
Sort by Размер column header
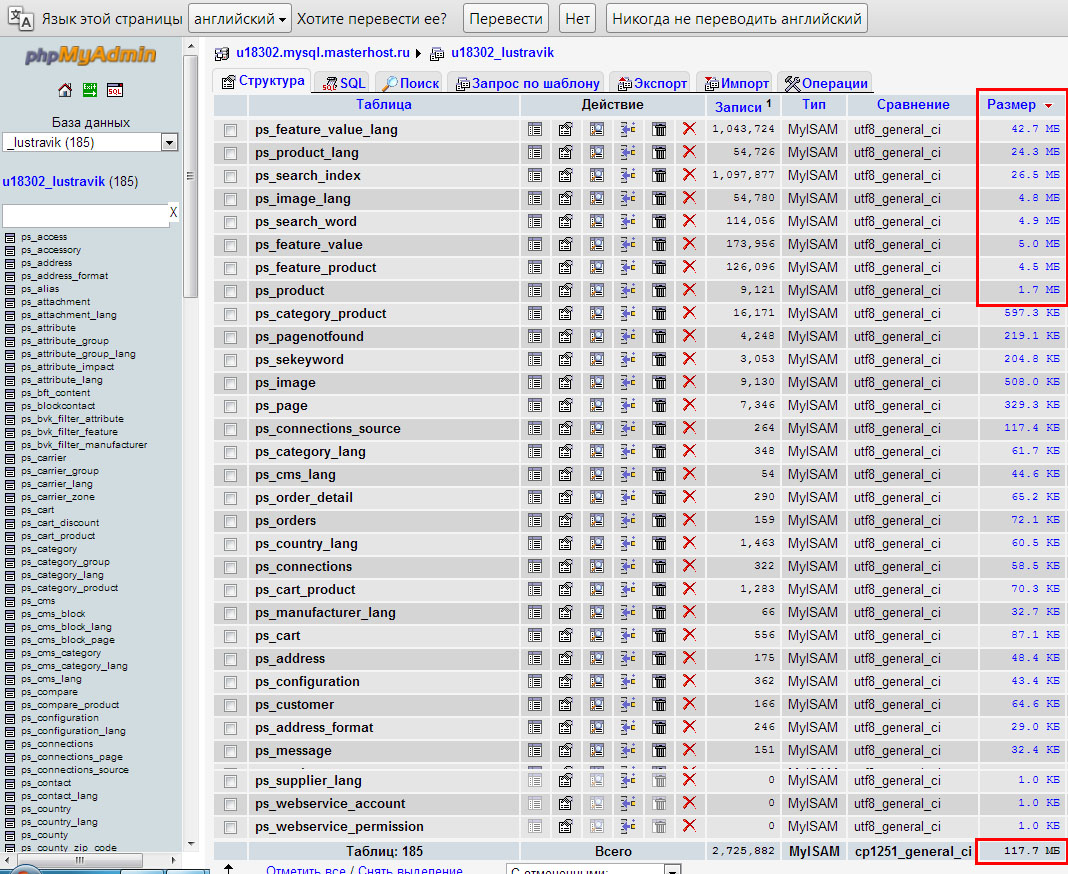[1011, 104]
